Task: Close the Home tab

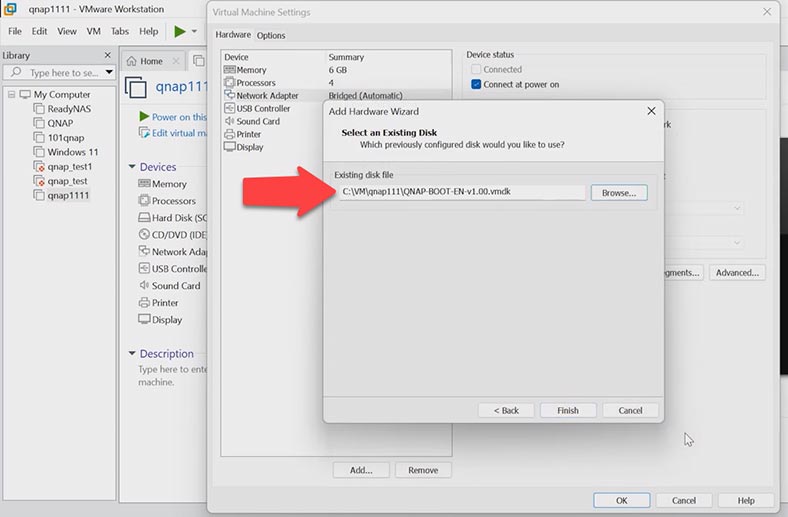Action: 176,61
